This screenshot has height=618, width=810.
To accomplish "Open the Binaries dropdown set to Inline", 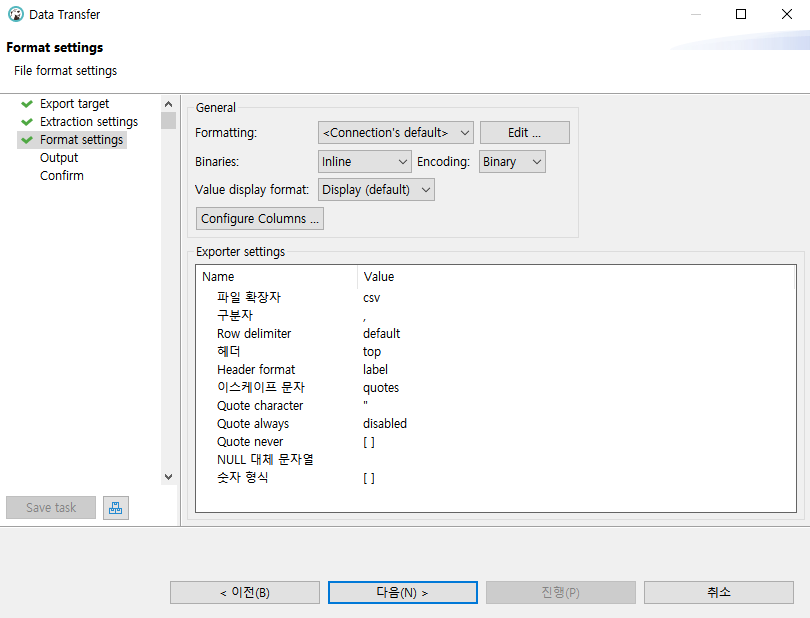I will (365, 162).
